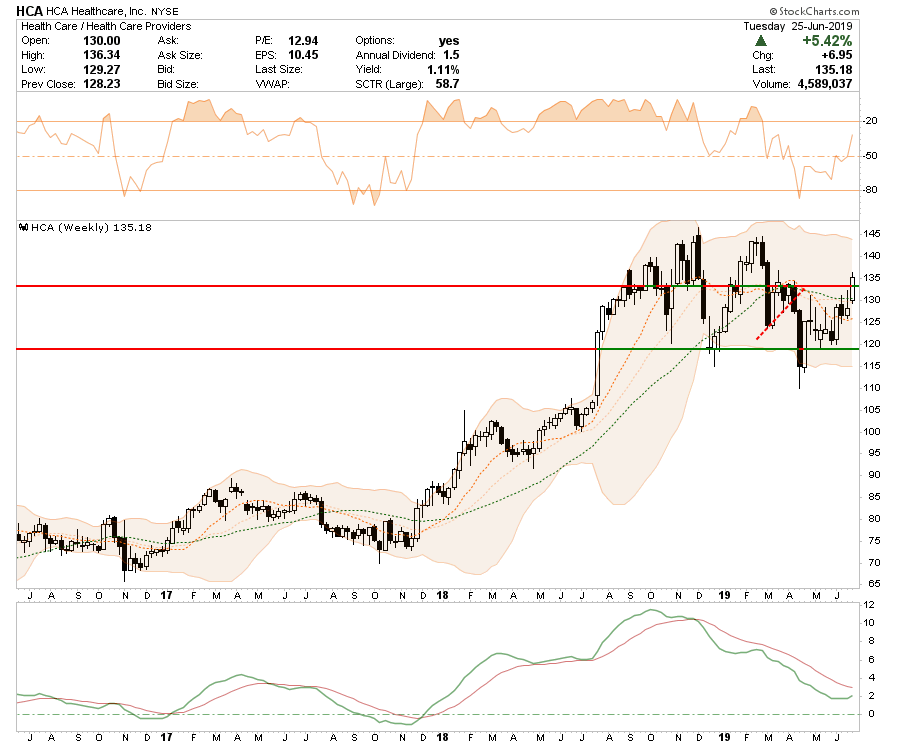The height and width of the screenshot is (746, 900).
Task: Click the Yield value 1.11%
Action: (x=443, y=69)
